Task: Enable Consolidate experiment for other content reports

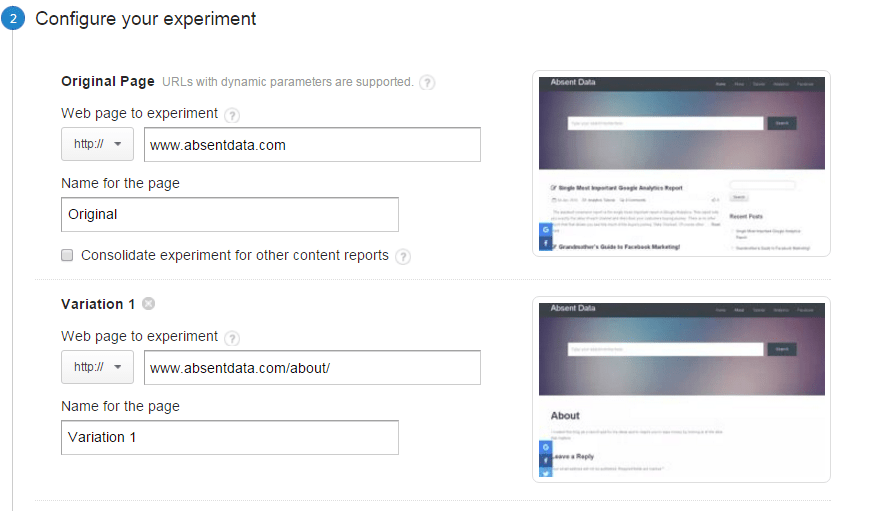Action: pos(67,255)
